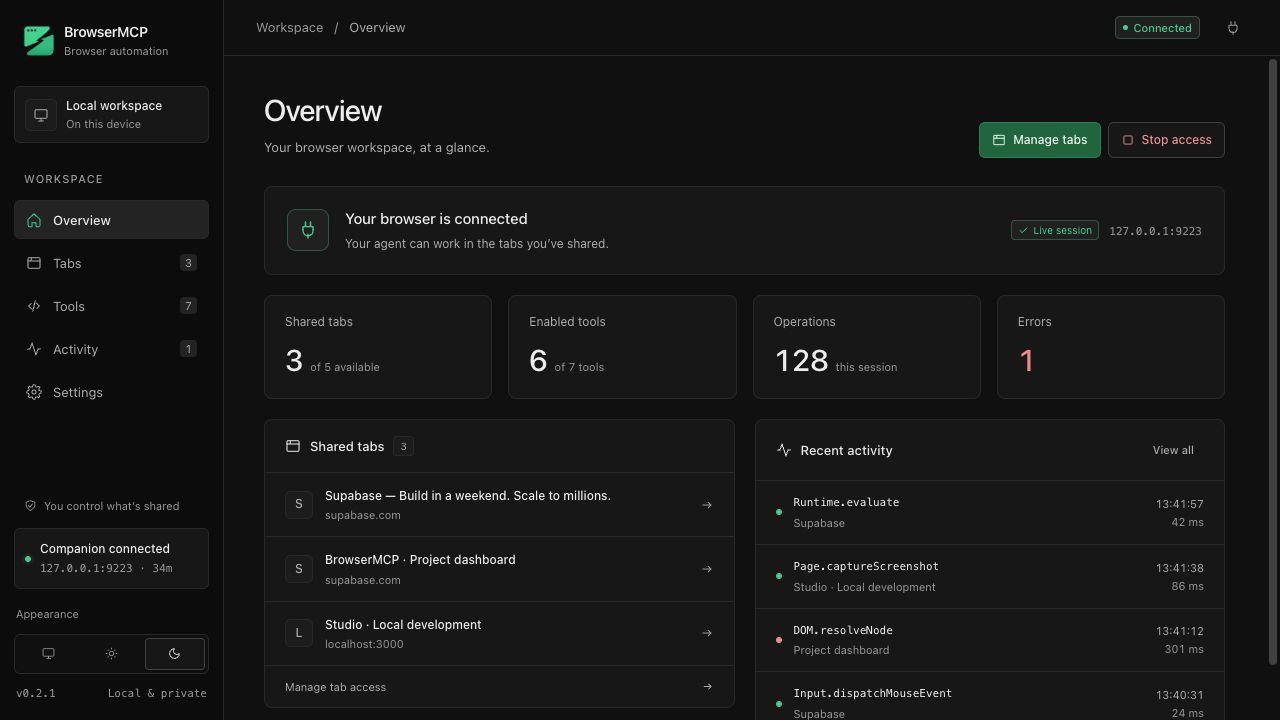
Task: Click the Operations stat card
Action: tap(867, 347)
